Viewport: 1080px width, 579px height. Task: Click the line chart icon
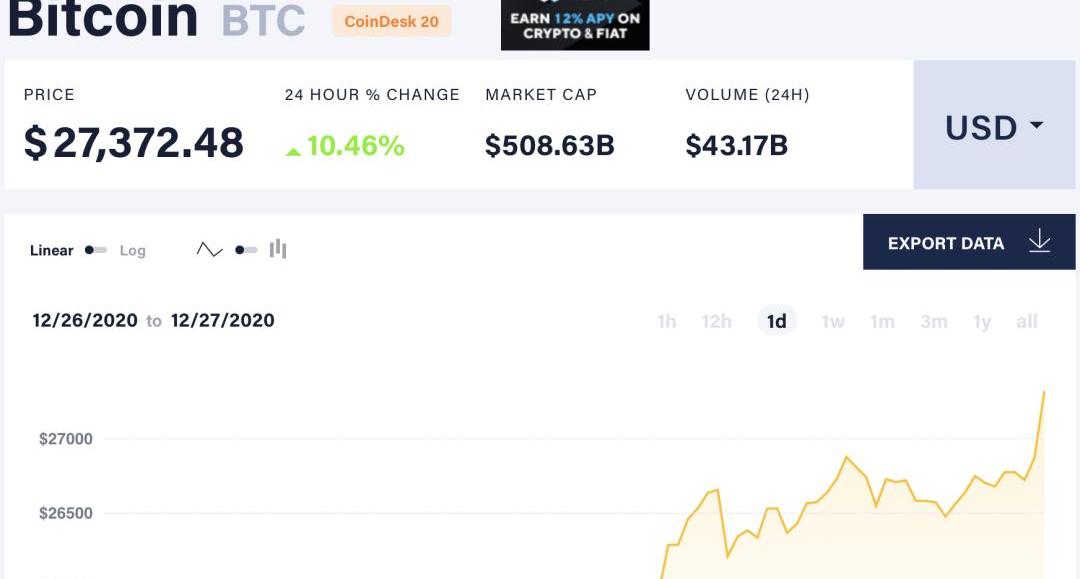click(209, 249)
